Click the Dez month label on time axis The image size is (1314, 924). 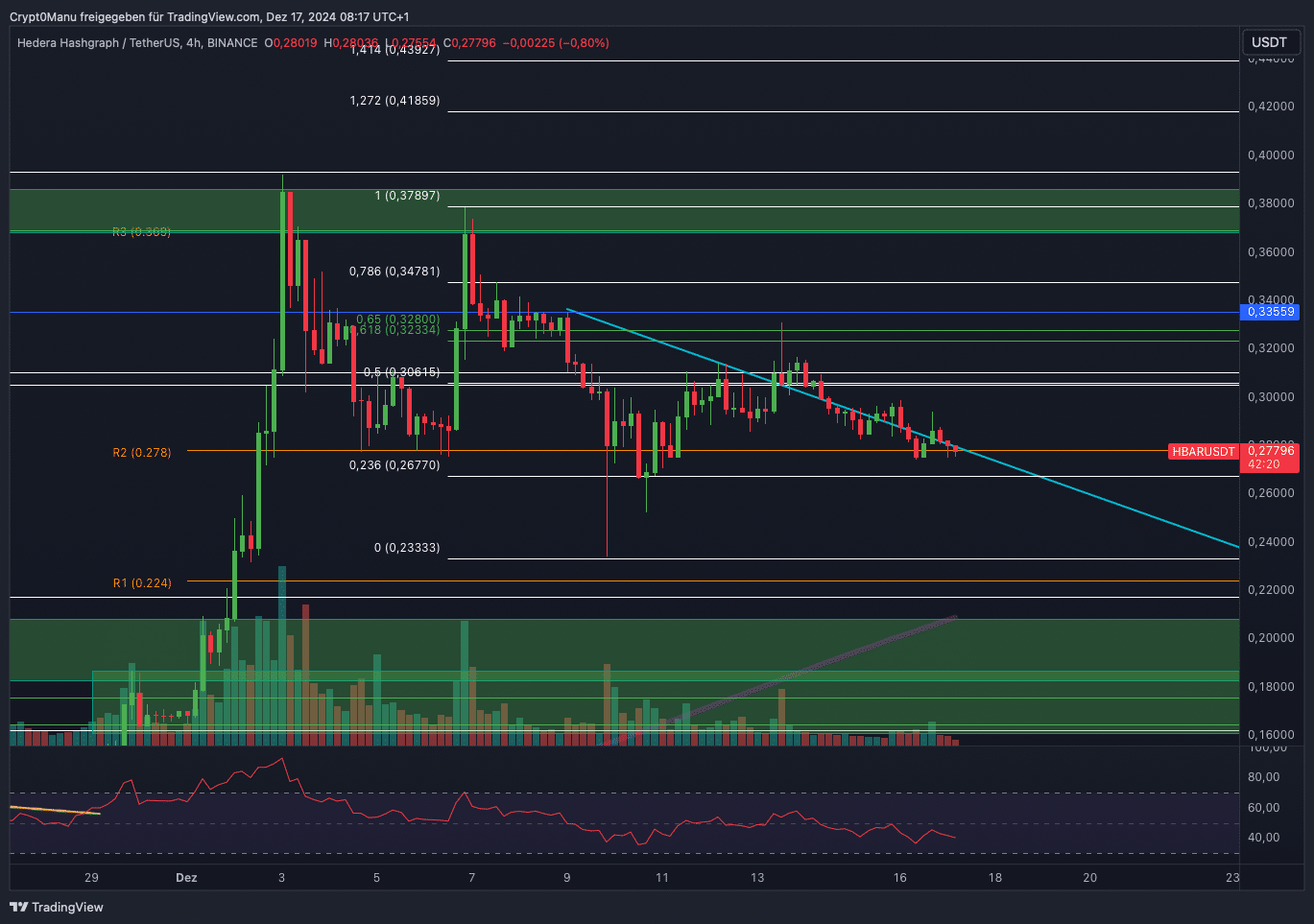pos(186,877)
